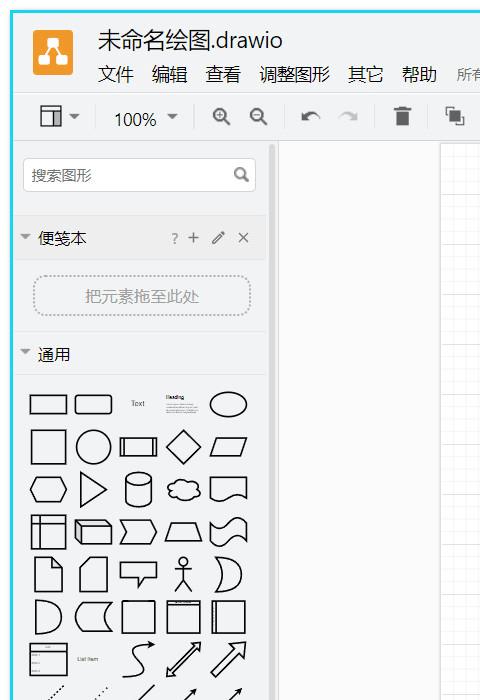Image resolution: width=480 pixels, height=700 pixels.
Task: Undo the last action with the arrow icon
Action: tap(311, 117)
